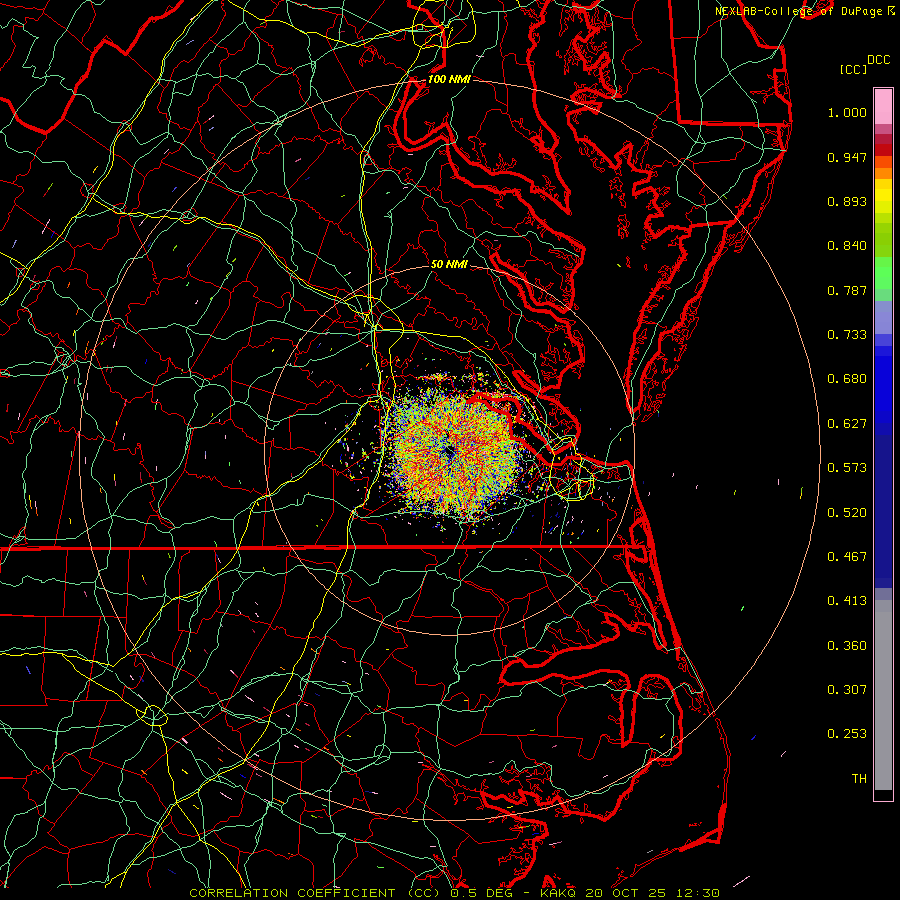Click the 0.680 scale value
900x900 pixels.
coord(847,379)
